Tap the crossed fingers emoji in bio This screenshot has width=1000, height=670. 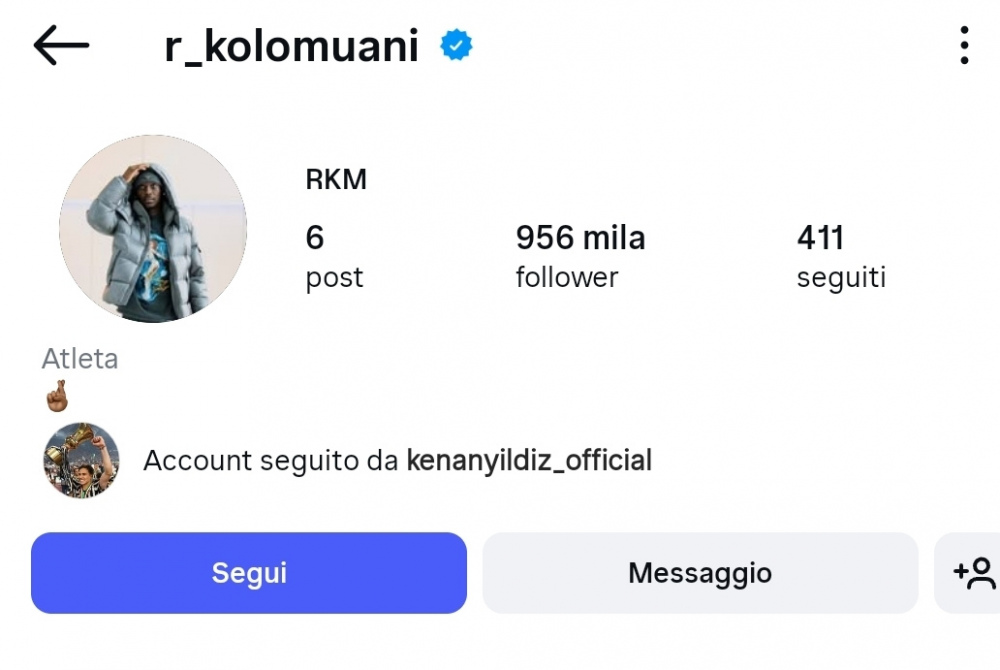pos(57,396)
